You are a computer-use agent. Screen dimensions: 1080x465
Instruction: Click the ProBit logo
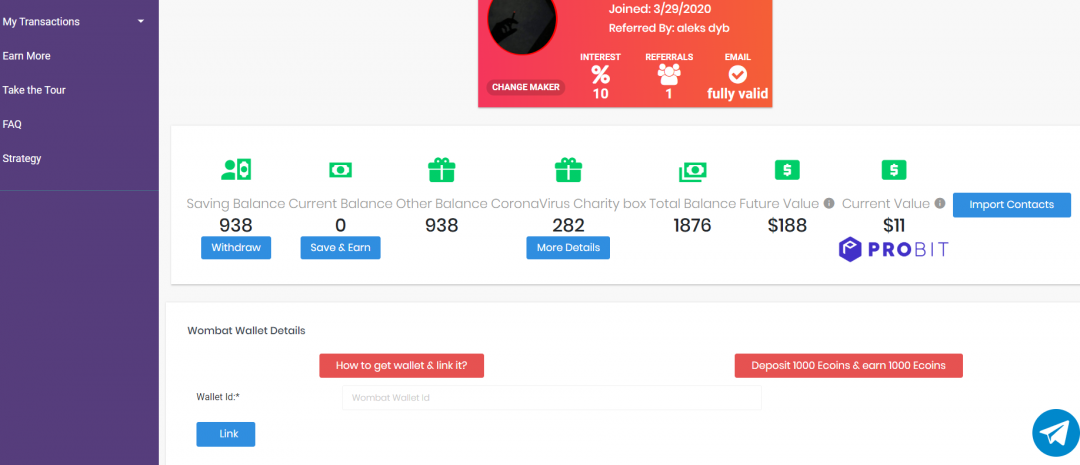point(893,250)
